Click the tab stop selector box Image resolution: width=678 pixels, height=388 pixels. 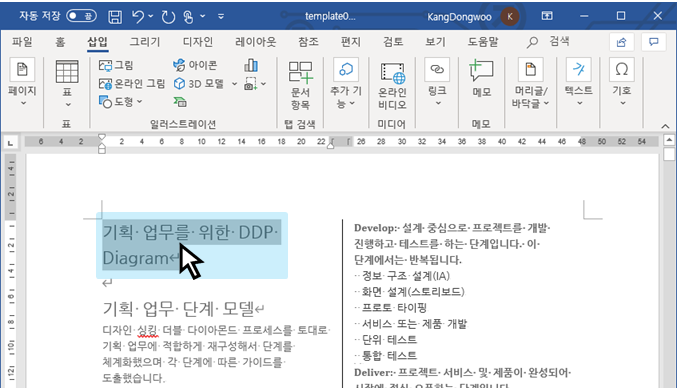(x=10, y=143)
